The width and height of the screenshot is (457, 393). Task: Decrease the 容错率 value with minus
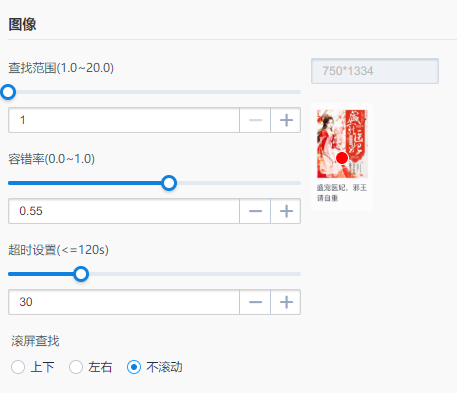click(x=255, y=211)
